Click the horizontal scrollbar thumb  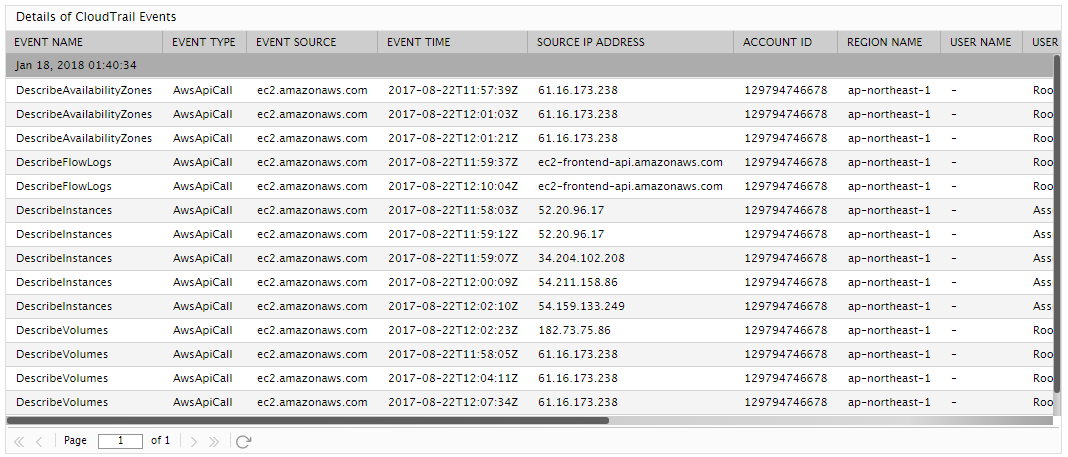pyautogui.click(x=308, y=420)
